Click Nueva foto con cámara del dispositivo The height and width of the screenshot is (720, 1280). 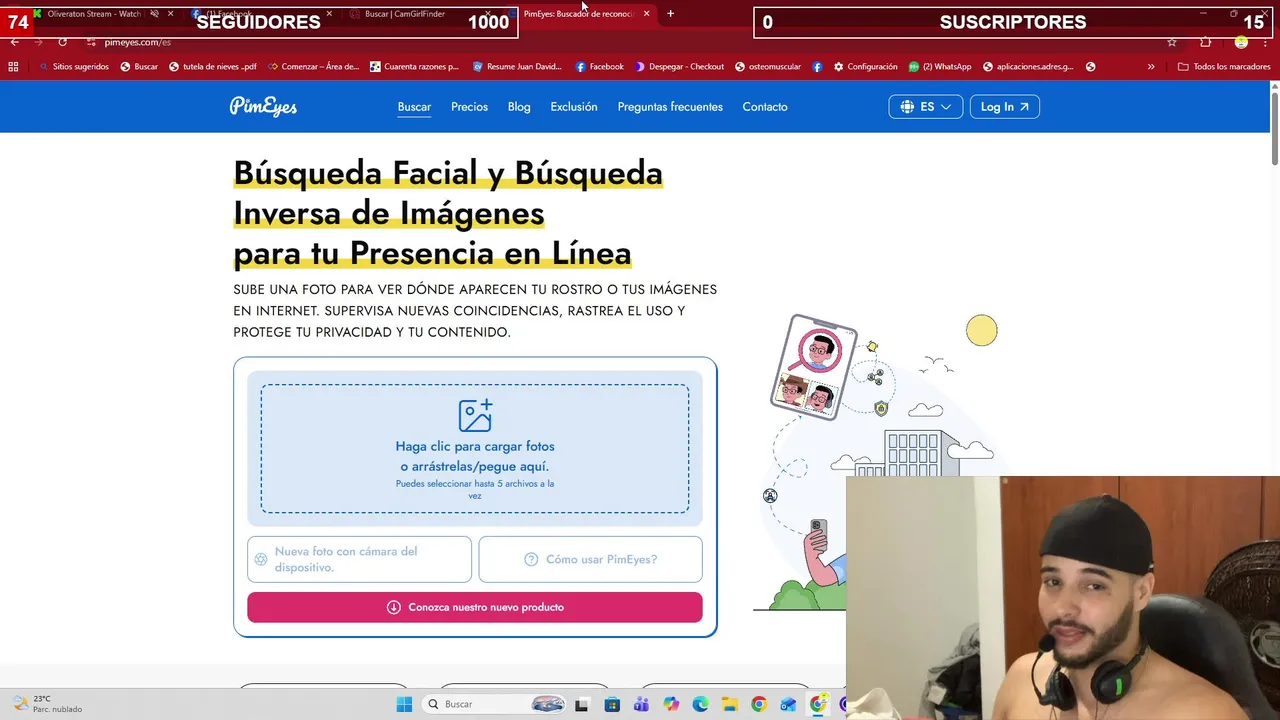[360, 559]
